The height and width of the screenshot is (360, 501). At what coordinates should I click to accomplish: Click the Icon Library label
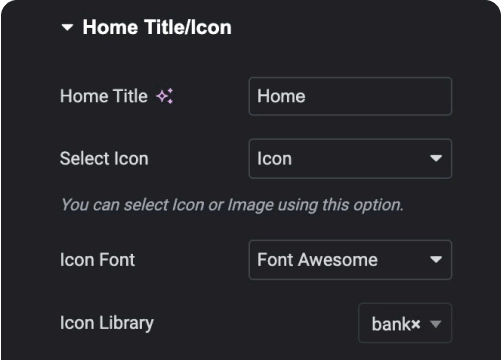click(x=107, y=323)
